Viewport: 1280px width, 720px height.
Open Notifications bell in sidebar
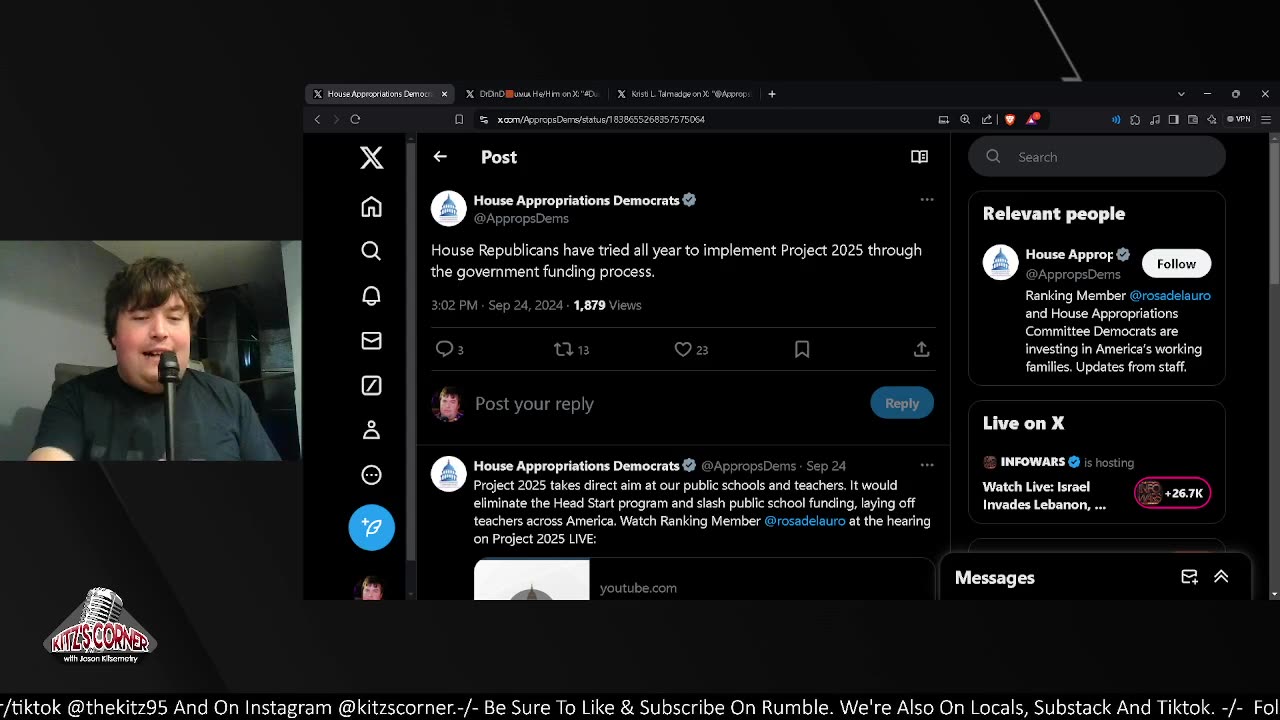pyautogui.click(x=371, y=296)
